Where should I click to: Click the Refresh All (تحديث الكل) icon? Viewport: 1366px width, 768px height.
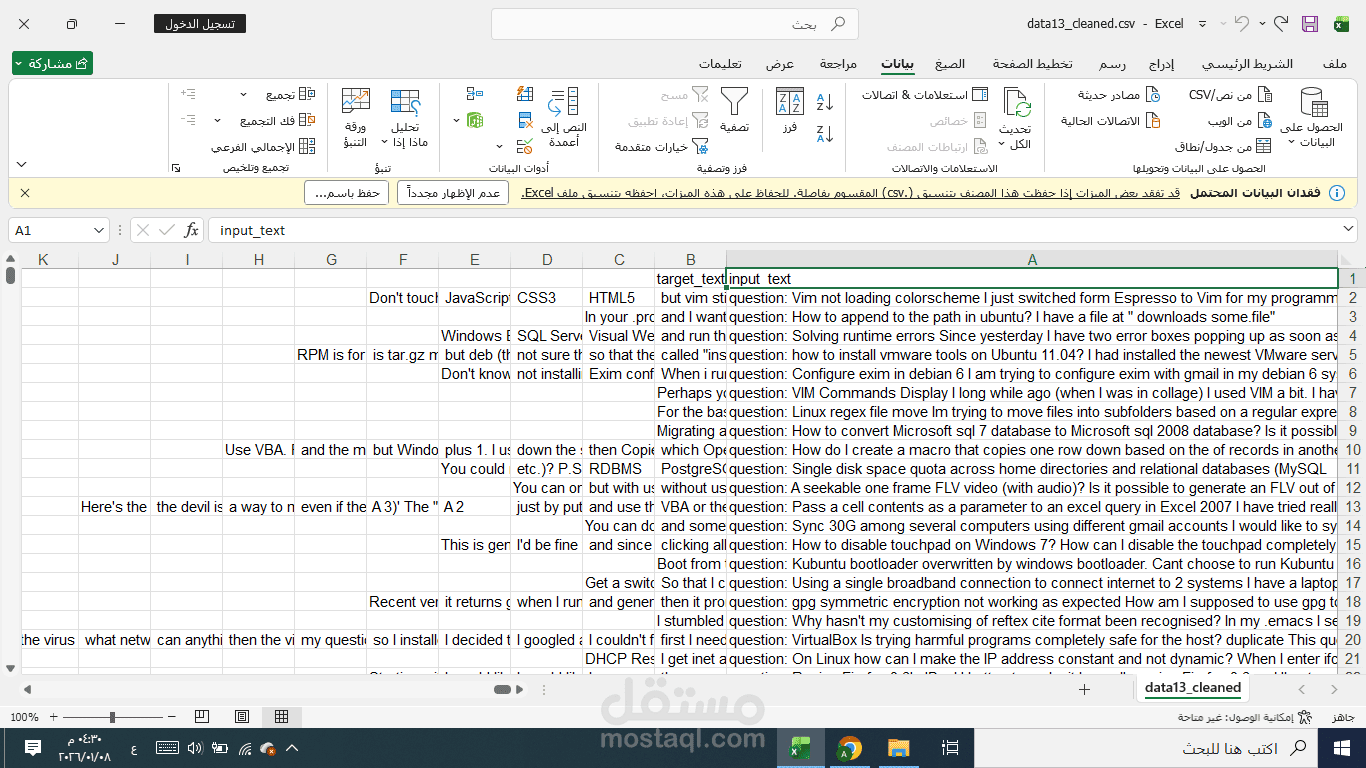[x=1016, y=103]
